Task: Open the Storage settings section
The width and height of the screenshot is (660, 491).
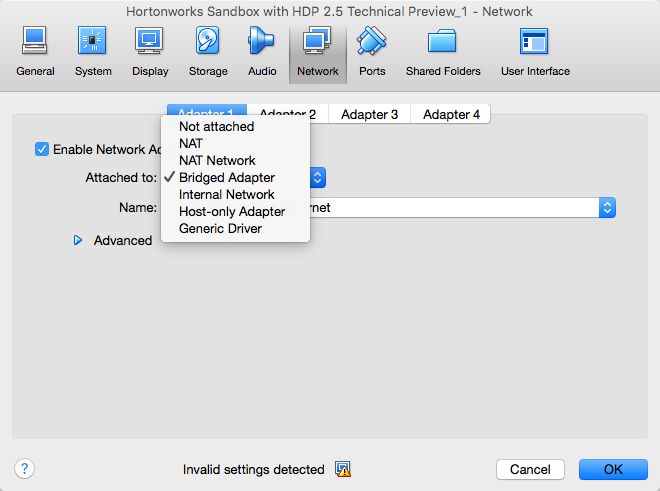Action: 208,52
